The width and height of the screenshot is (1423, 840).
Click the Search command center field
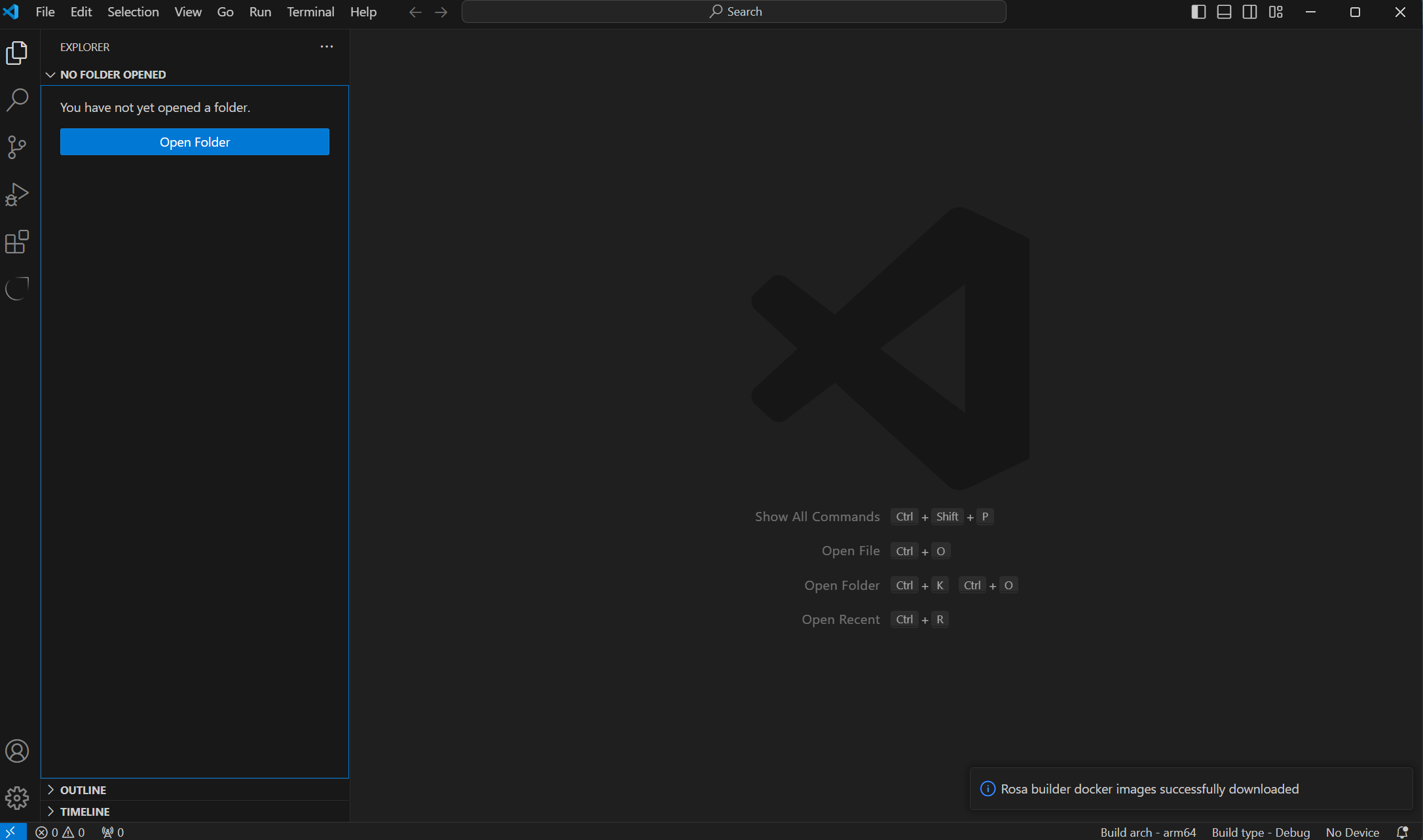pos(733,12)
